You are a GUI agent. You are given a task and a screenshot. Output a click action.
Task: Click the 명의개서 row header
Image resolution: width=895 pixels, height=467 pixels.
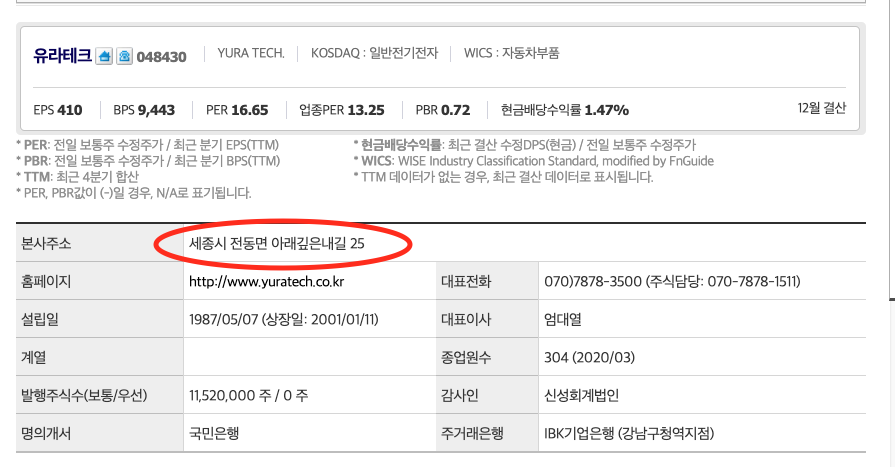tap(99, 433)
